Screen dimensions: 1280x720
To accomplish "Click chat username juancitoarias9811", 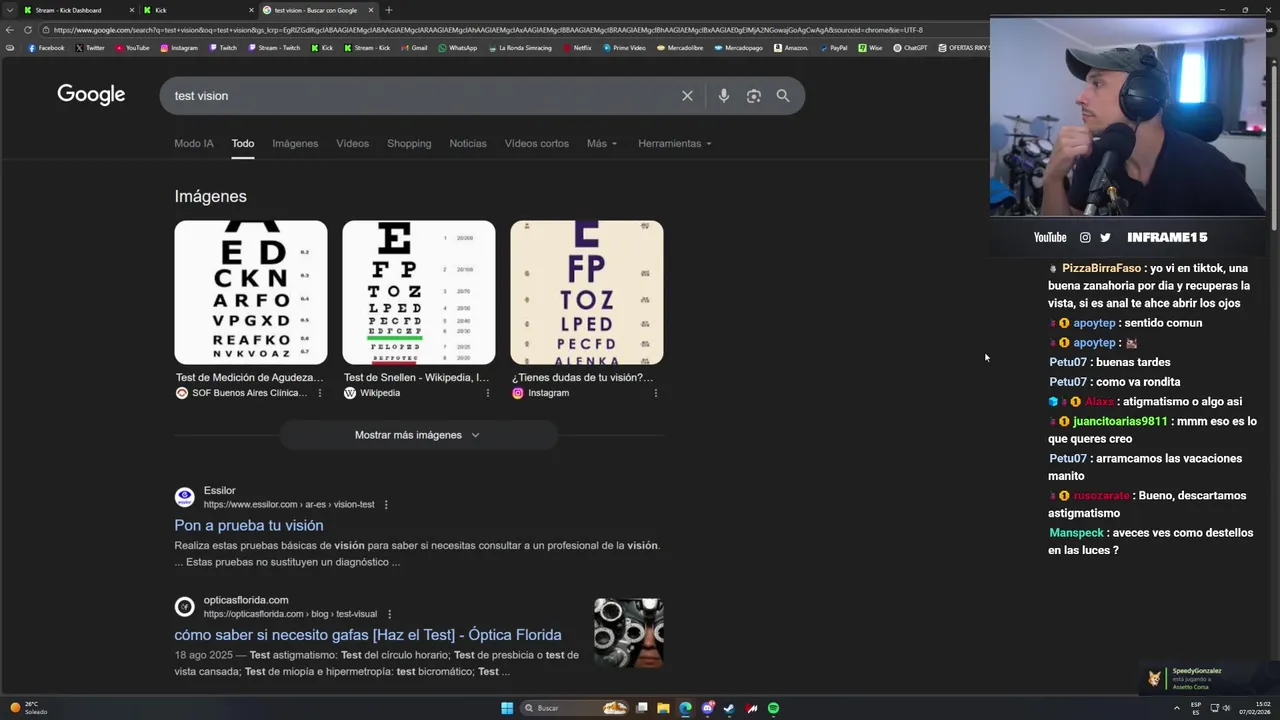I will pyautogui.click(x=1120, y=421).
